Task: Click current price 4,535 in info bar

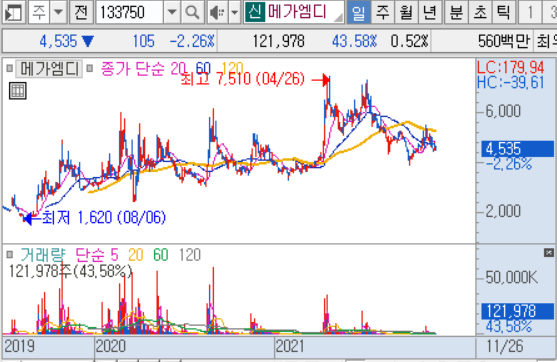Action: 58,42
